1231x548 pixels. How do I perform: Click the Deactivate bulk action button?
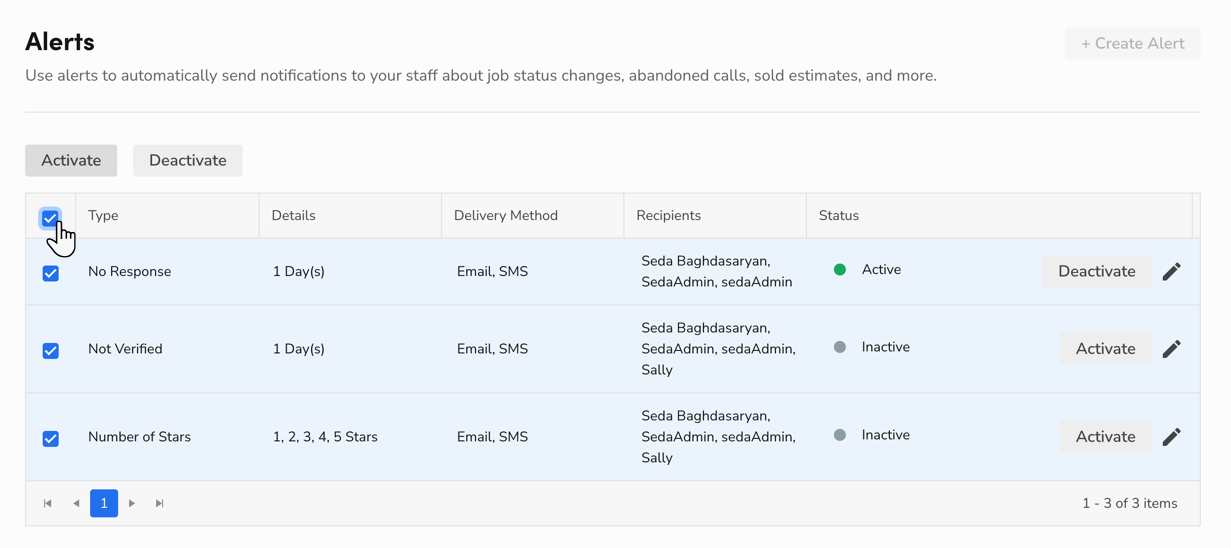coord(188,160)
